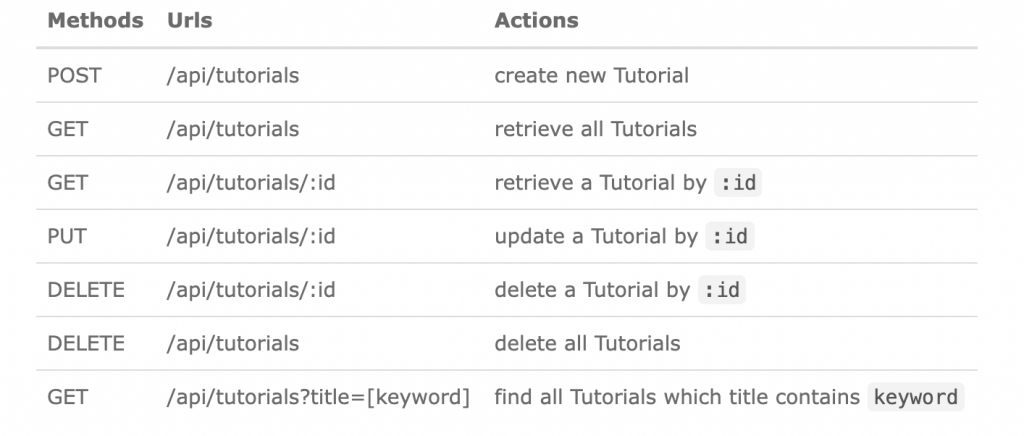Click 'delete all Tutorials' action text
The image size is (1024, 436).
(x=587, y=343)
